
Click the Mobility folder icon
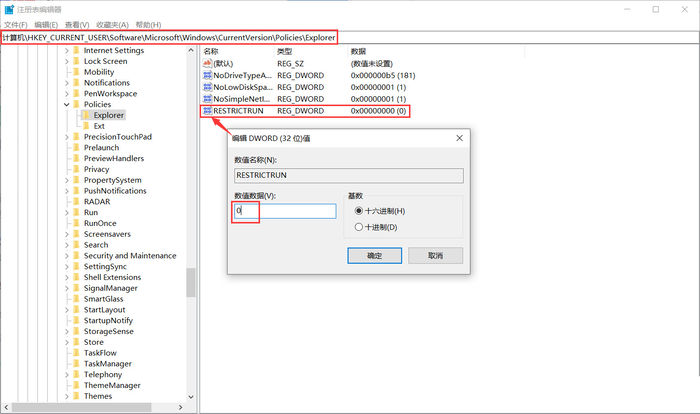76,72
